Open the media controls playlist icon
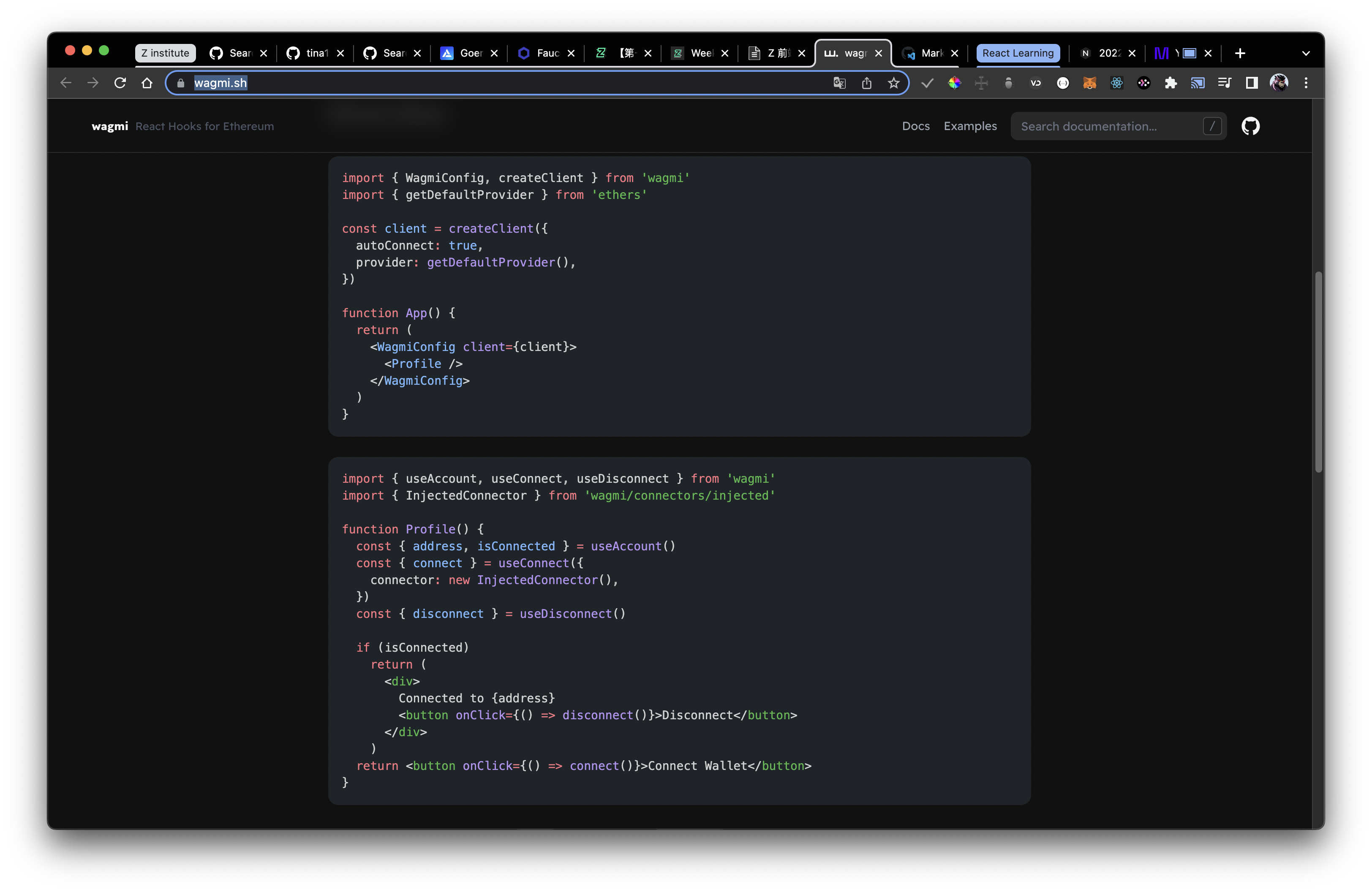The height and width of the screenshot is (892, 1372). coord(1224,83)
